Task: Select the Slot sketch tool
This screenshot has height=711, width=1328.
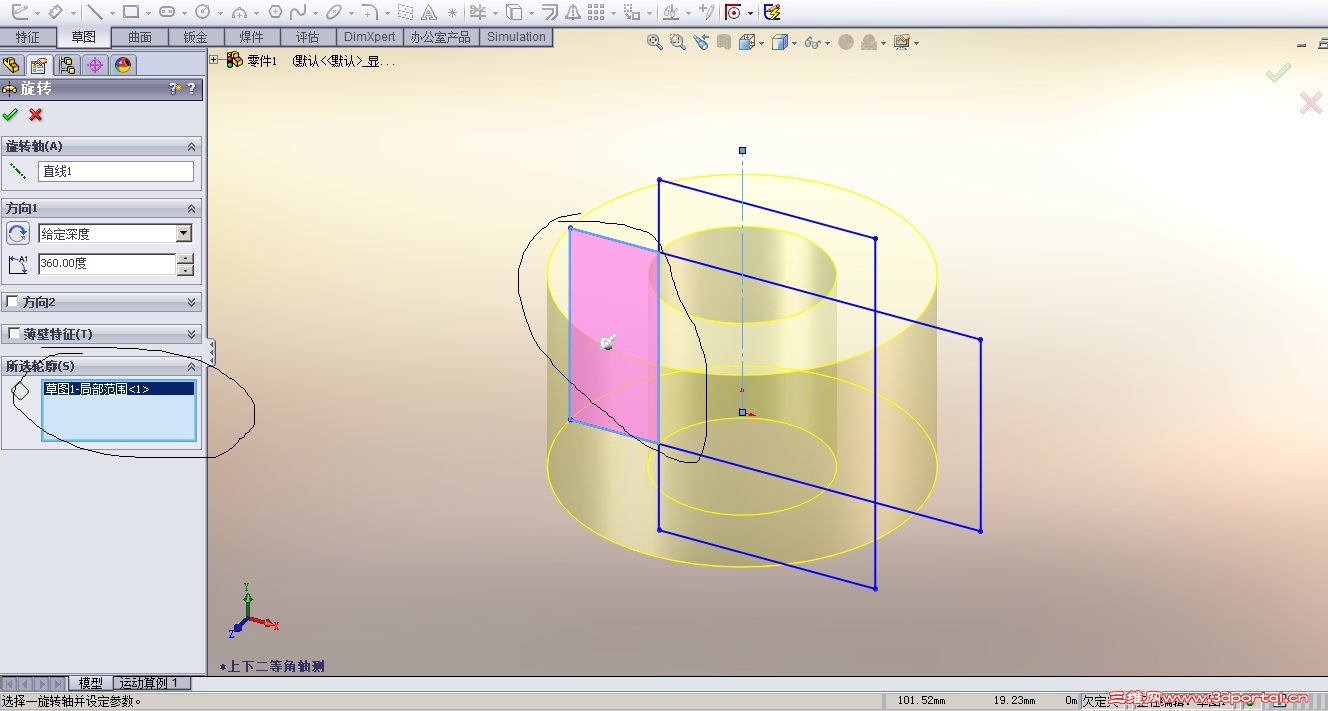Action: pyautogui.click(x=167, y=12)
